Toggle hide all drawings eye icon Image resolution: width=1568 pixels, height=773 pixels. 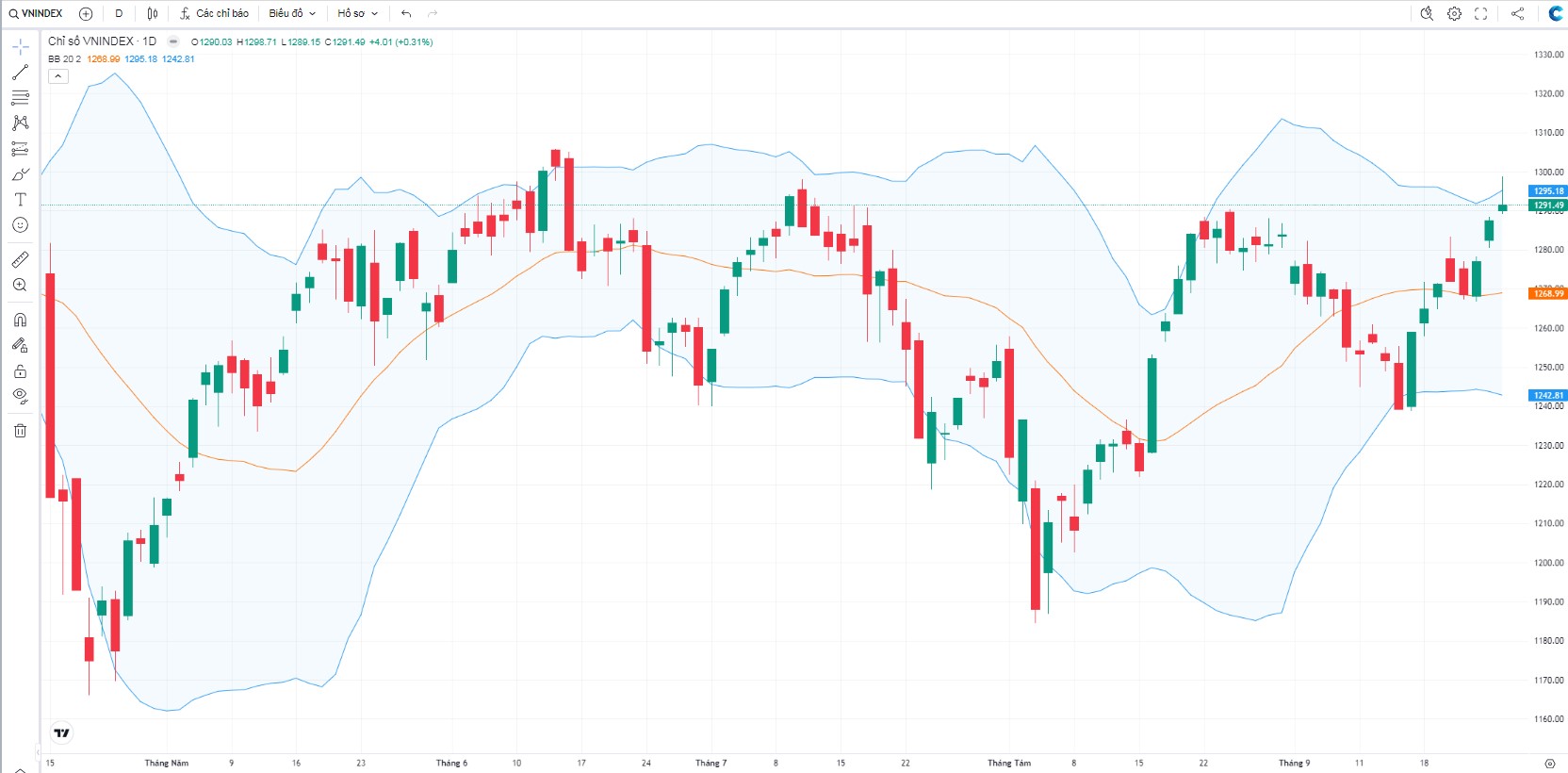tap(20, 396)
